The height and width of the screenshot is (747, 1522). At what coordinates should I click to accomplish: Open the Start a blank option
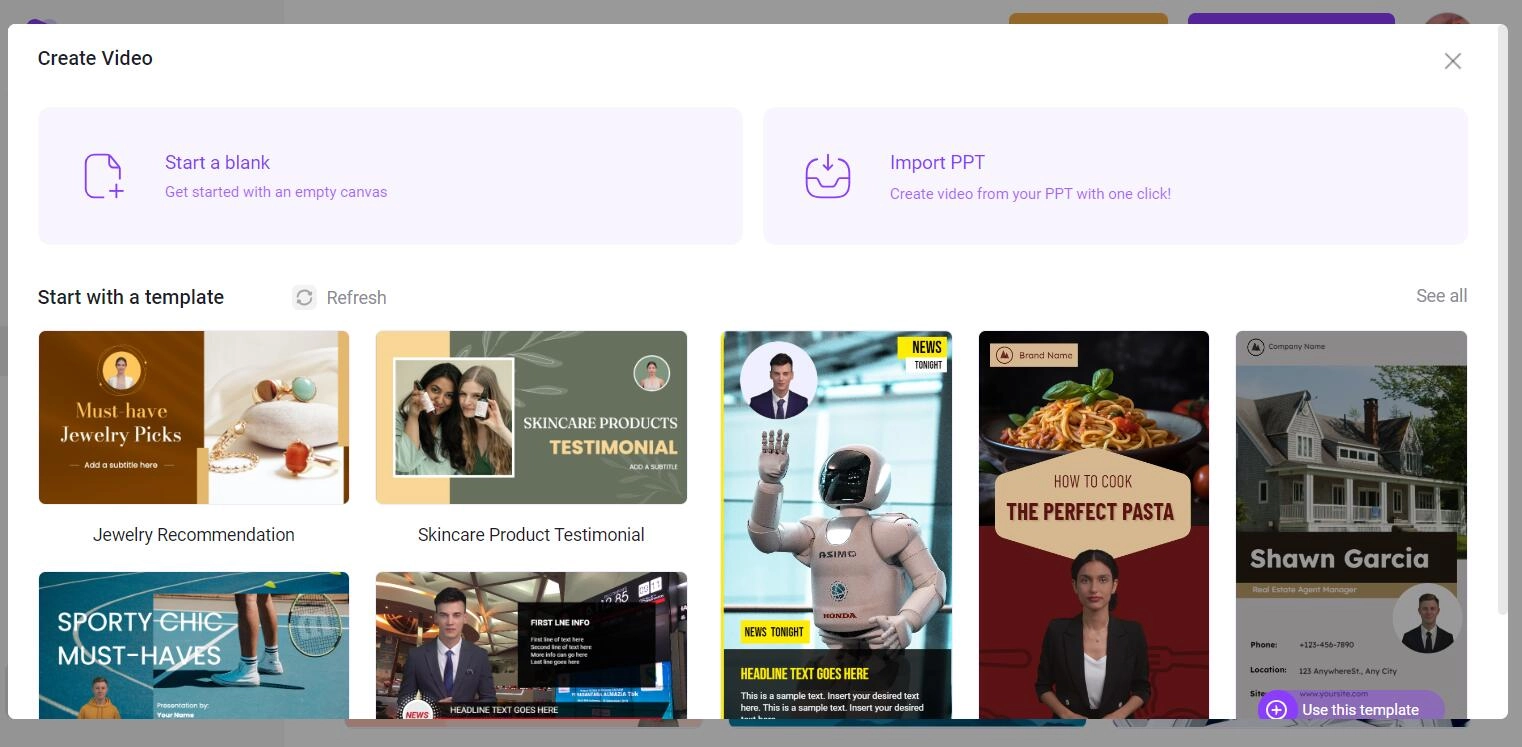(x=390, y=176)
